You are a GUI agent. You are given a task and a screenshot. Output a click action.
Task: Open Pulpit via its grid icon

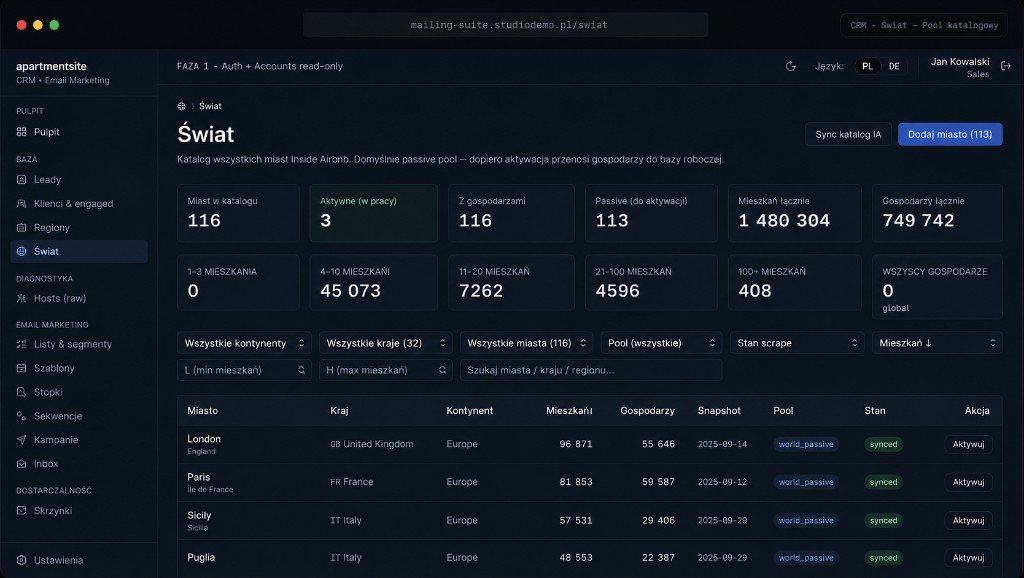[x=22, y=132]
